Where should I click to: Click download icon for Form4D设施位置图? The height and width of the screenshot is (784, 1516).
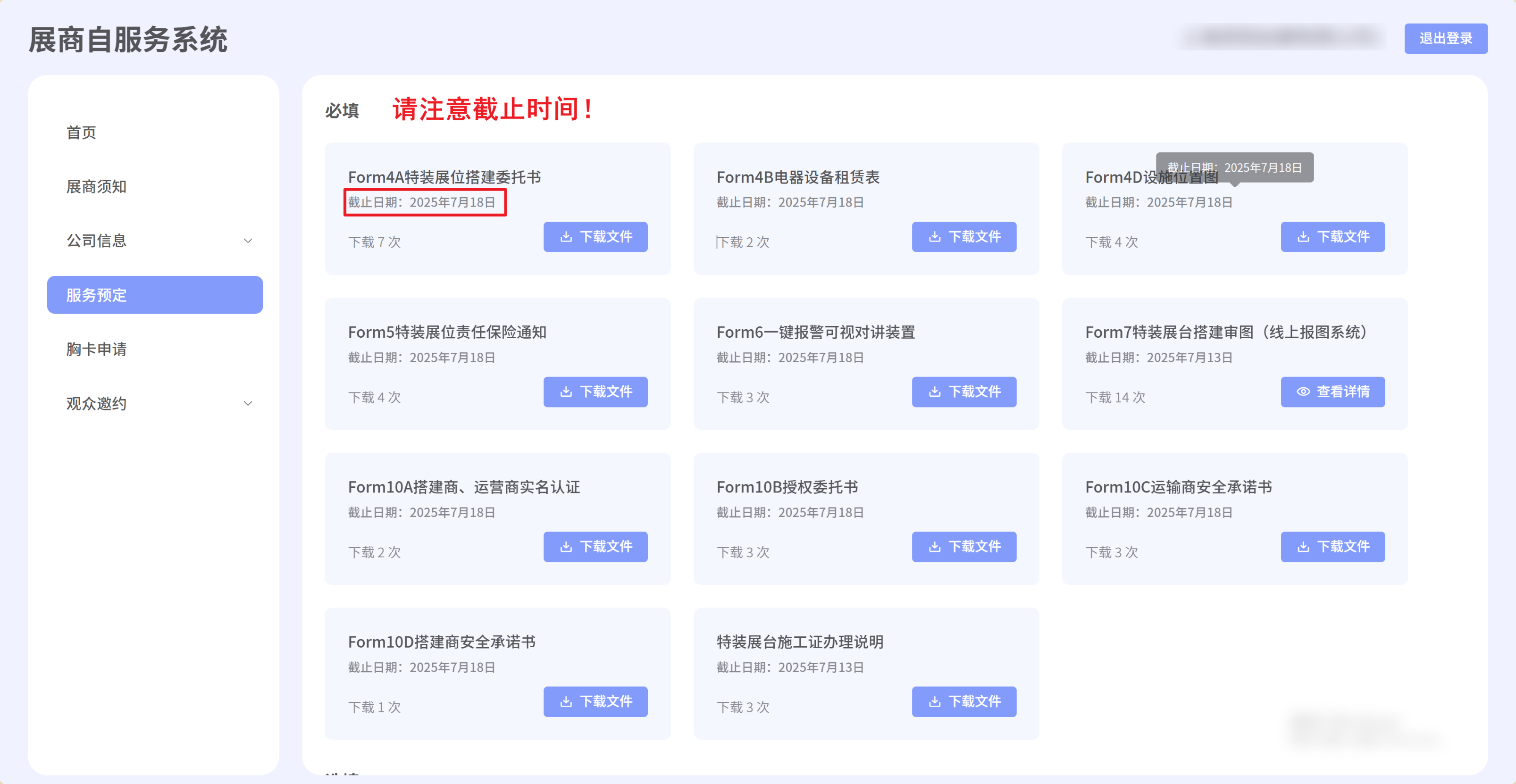click(x=1303, y=237)
